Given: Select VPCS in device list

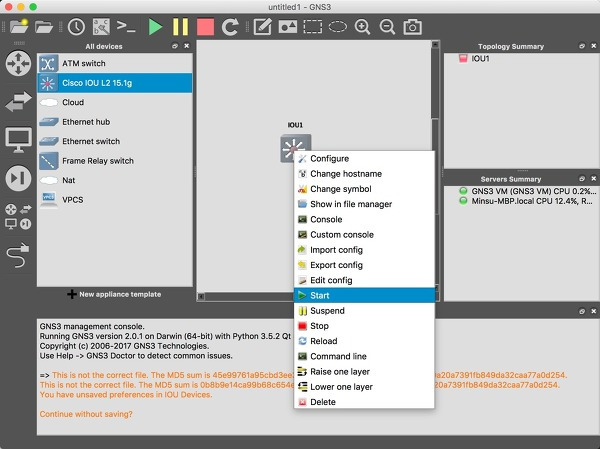Looking at the screenshot, I should [115, 200].
